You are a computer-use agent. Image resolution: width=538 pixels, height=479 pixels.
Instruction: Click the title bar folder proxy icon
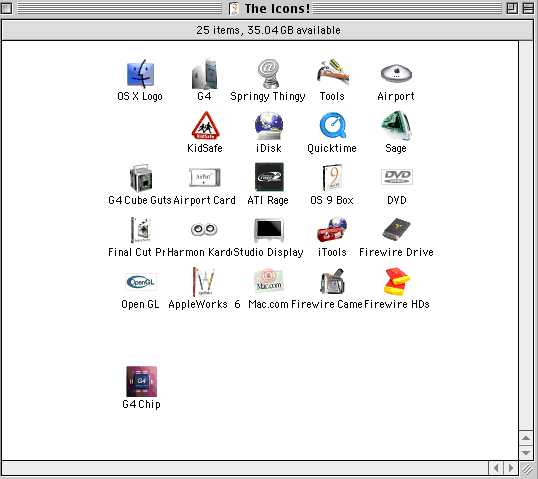[234, 8]
